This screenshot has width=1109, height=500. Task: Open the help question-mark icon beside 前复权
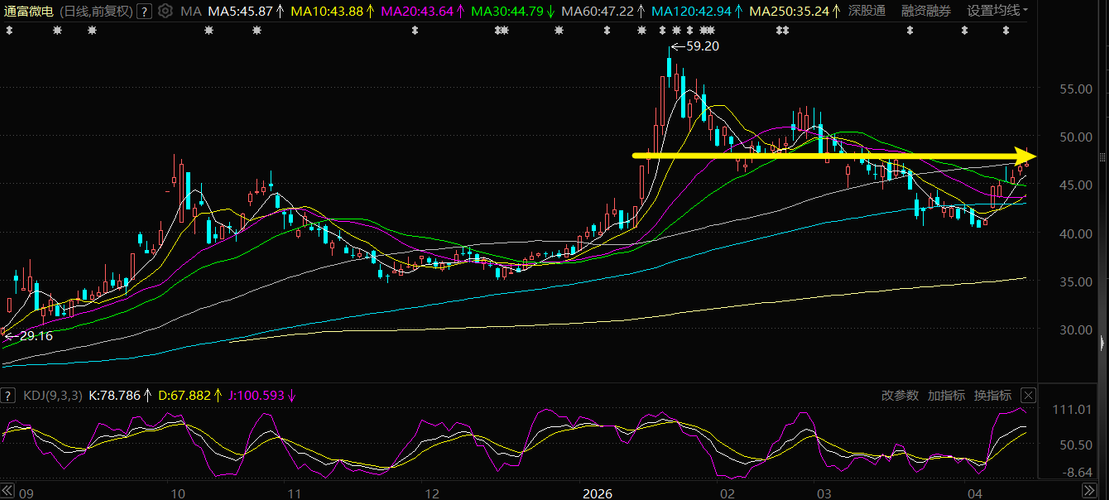(x=144, y=11)
